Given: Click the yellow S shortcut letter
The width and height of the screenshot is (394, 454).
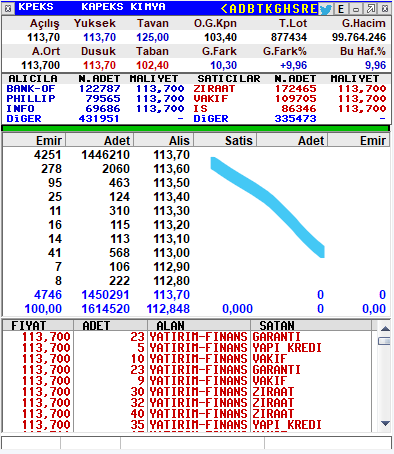Looking at the screenshot, I should 296,9.
